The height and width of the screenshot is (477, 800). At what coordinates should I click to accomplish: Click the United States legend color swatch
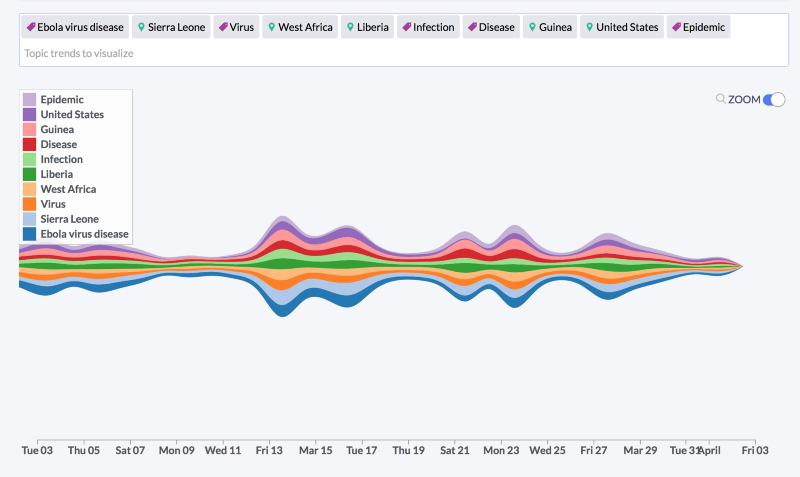30,114
